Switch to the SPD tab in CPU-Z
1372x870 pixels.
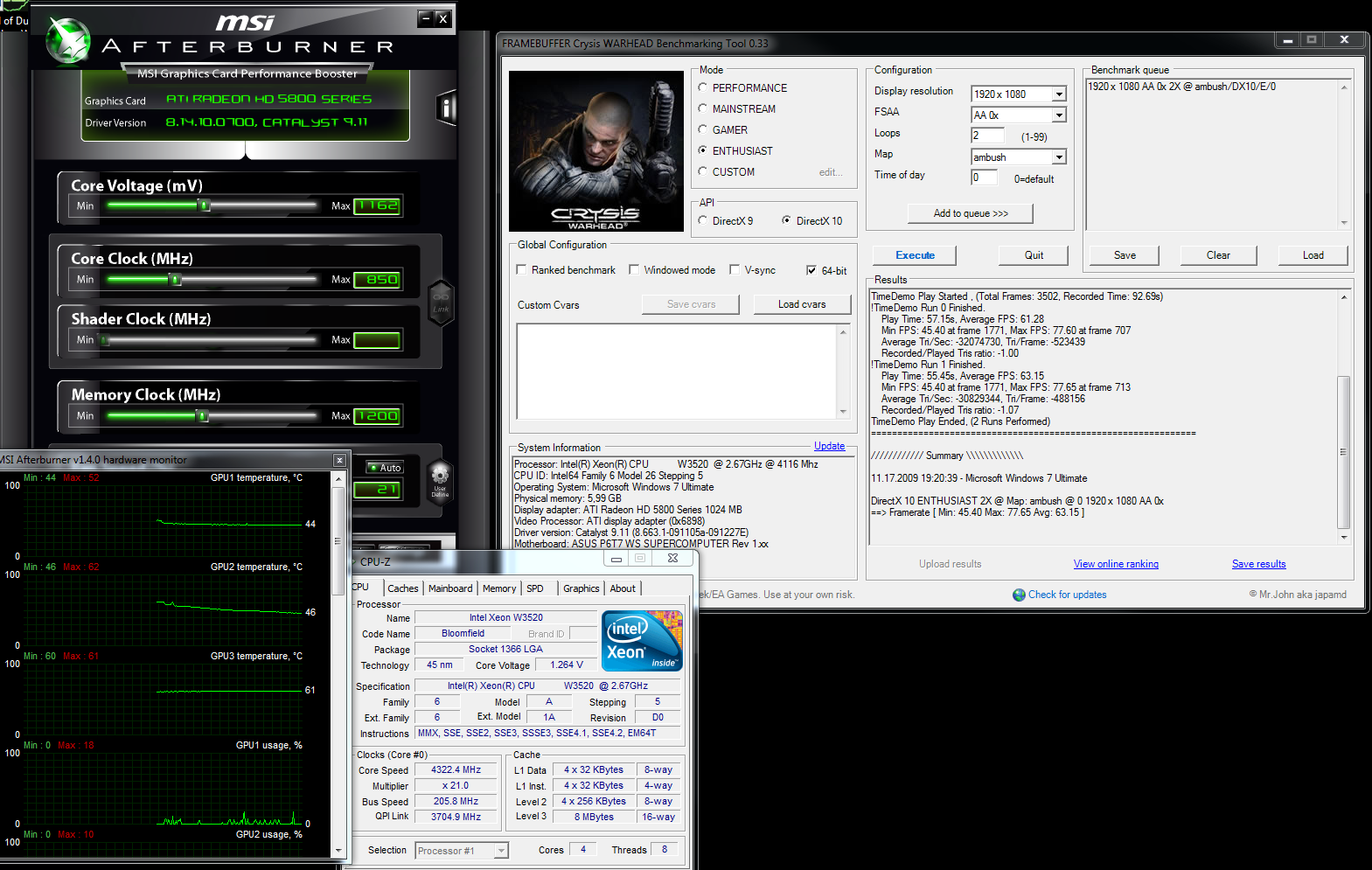[535, 588]
